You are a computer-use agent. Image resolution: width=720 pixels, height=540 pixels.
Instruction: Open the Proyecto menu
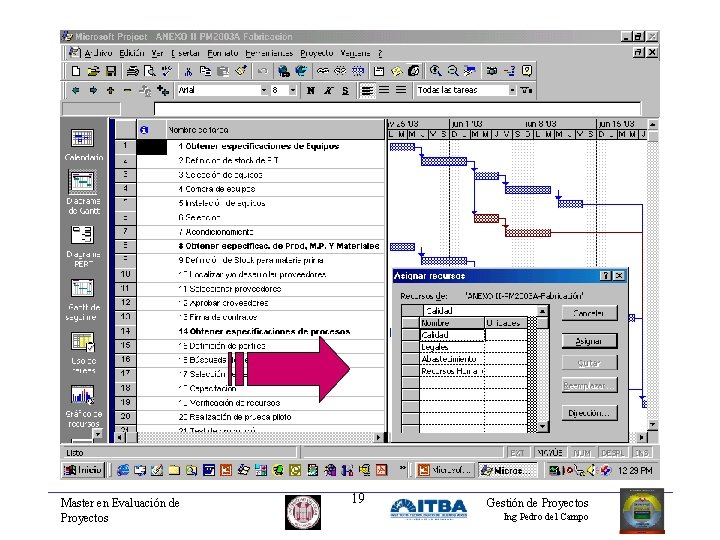317,53
